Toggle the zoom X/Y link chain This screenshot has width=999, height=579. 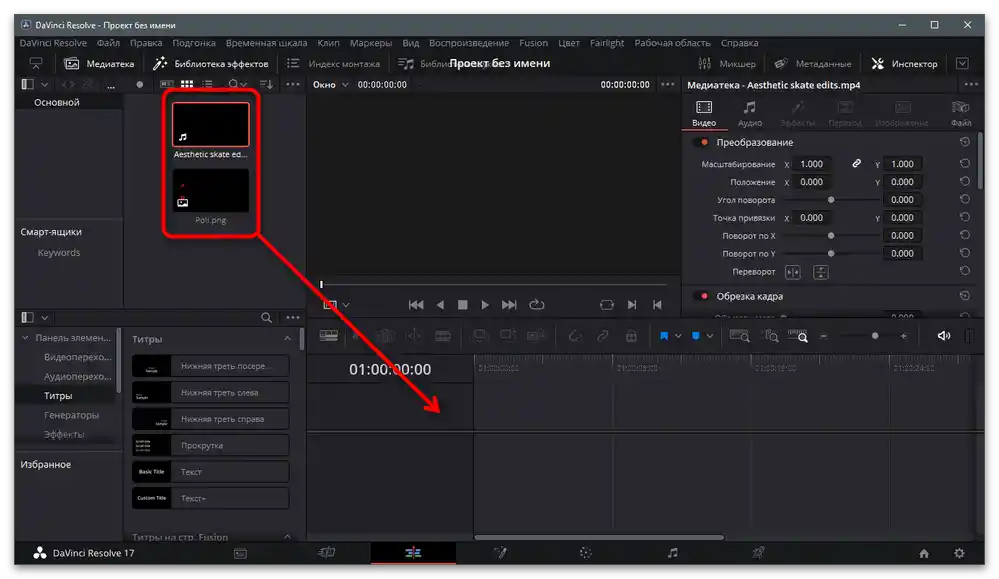(857, 164)
